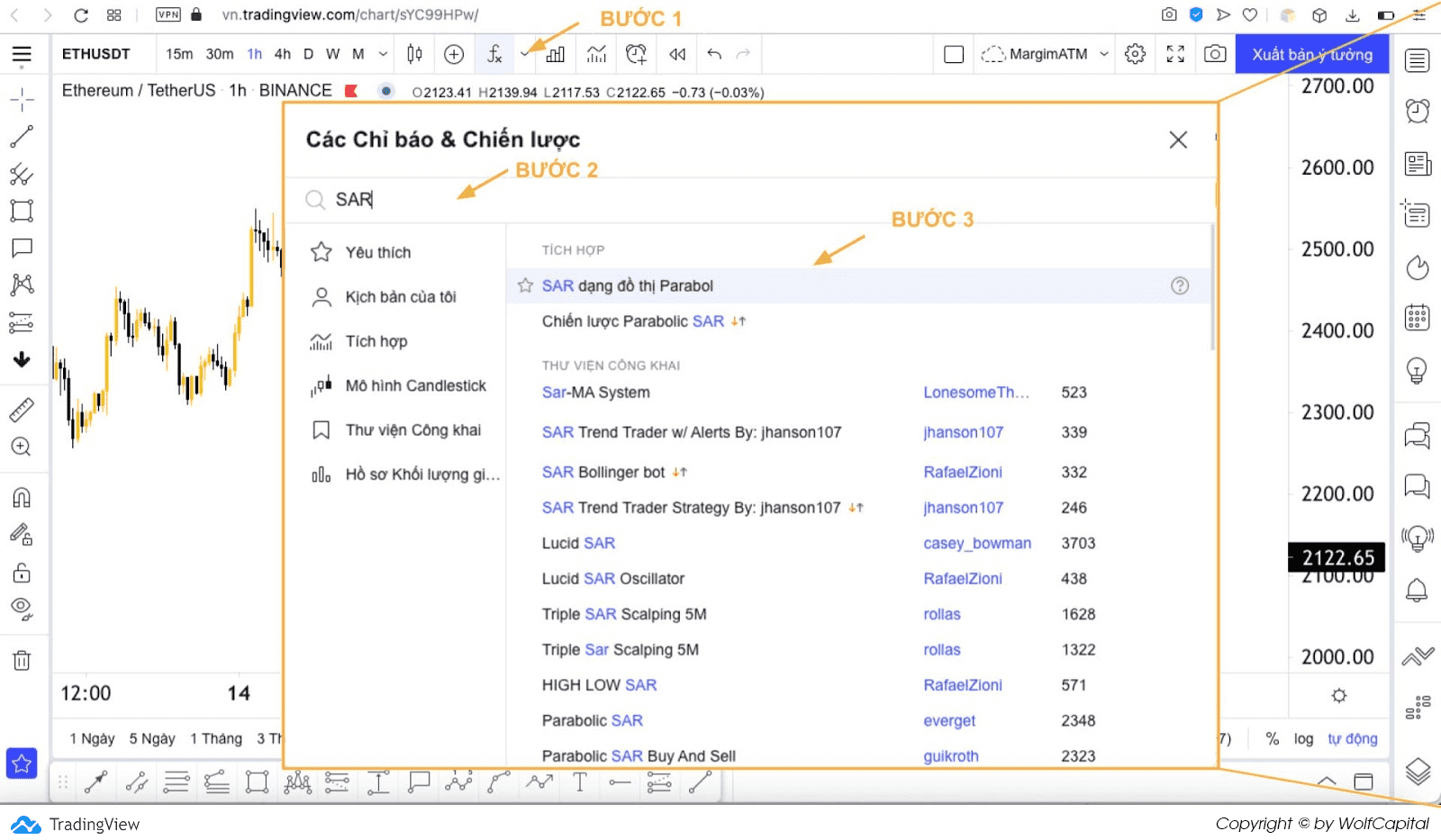Toggle stay in drawing mode

click(22, 535)
